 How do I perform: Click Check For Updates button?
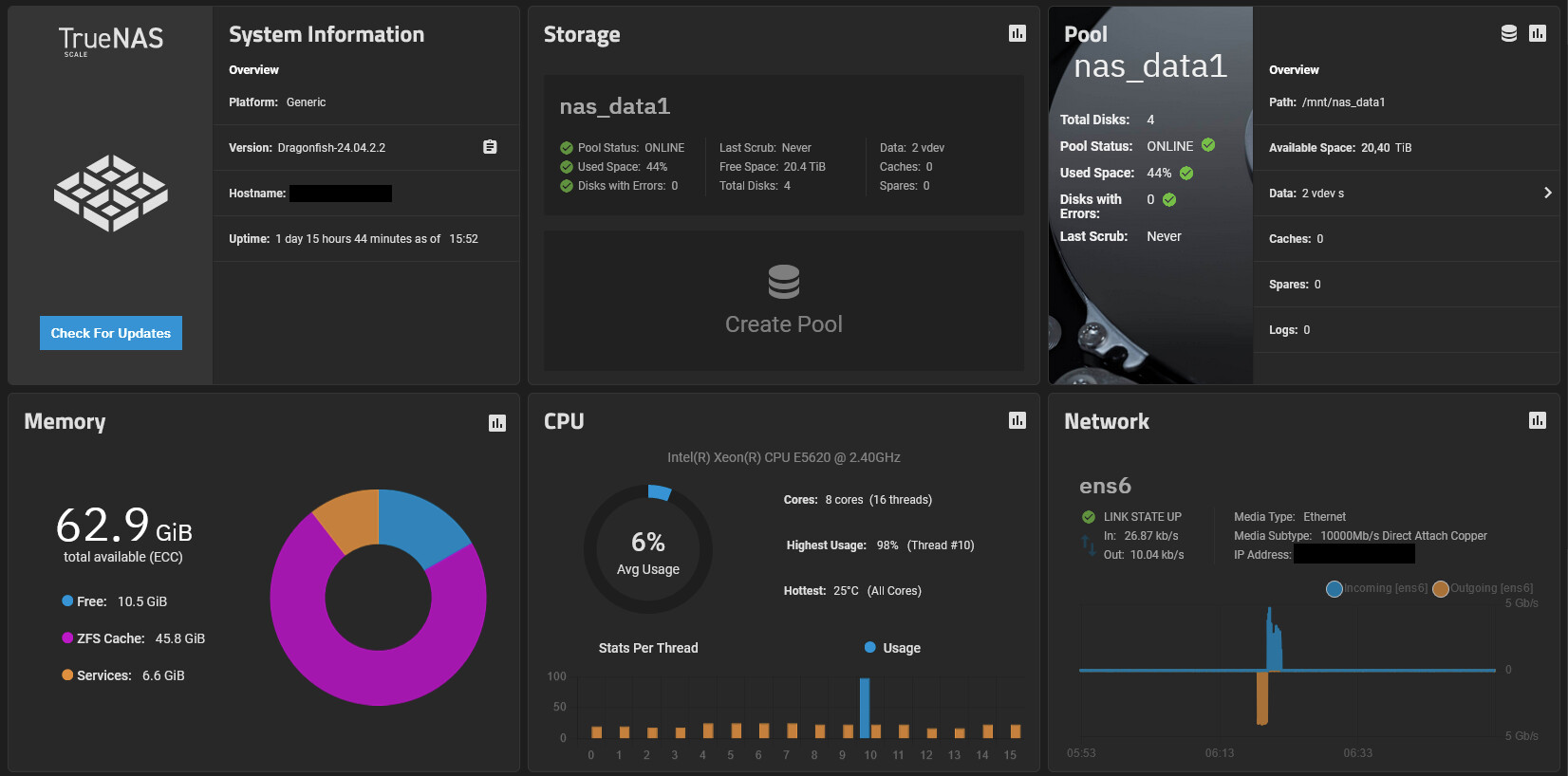111,333
